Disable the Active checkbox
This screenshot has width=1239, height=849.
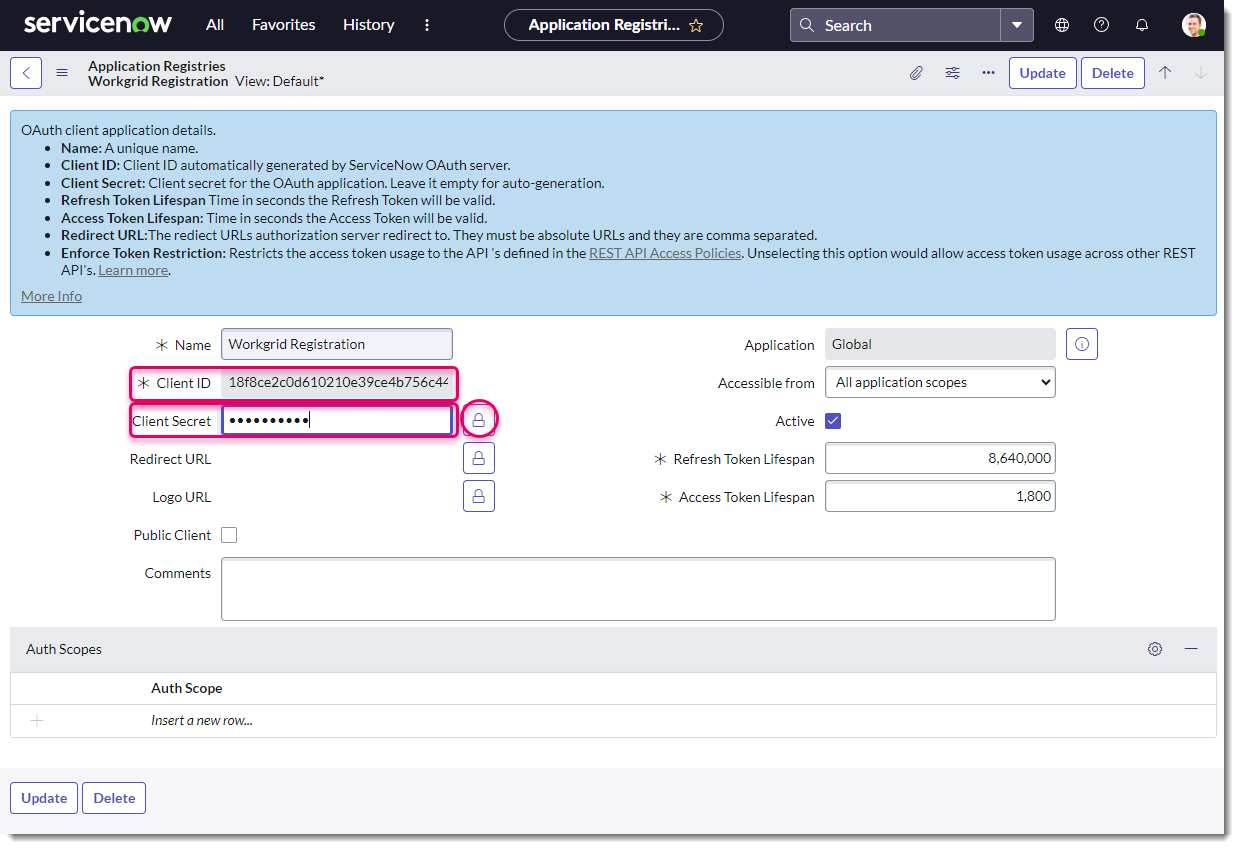pyautogui.click(x=833, y=421)
